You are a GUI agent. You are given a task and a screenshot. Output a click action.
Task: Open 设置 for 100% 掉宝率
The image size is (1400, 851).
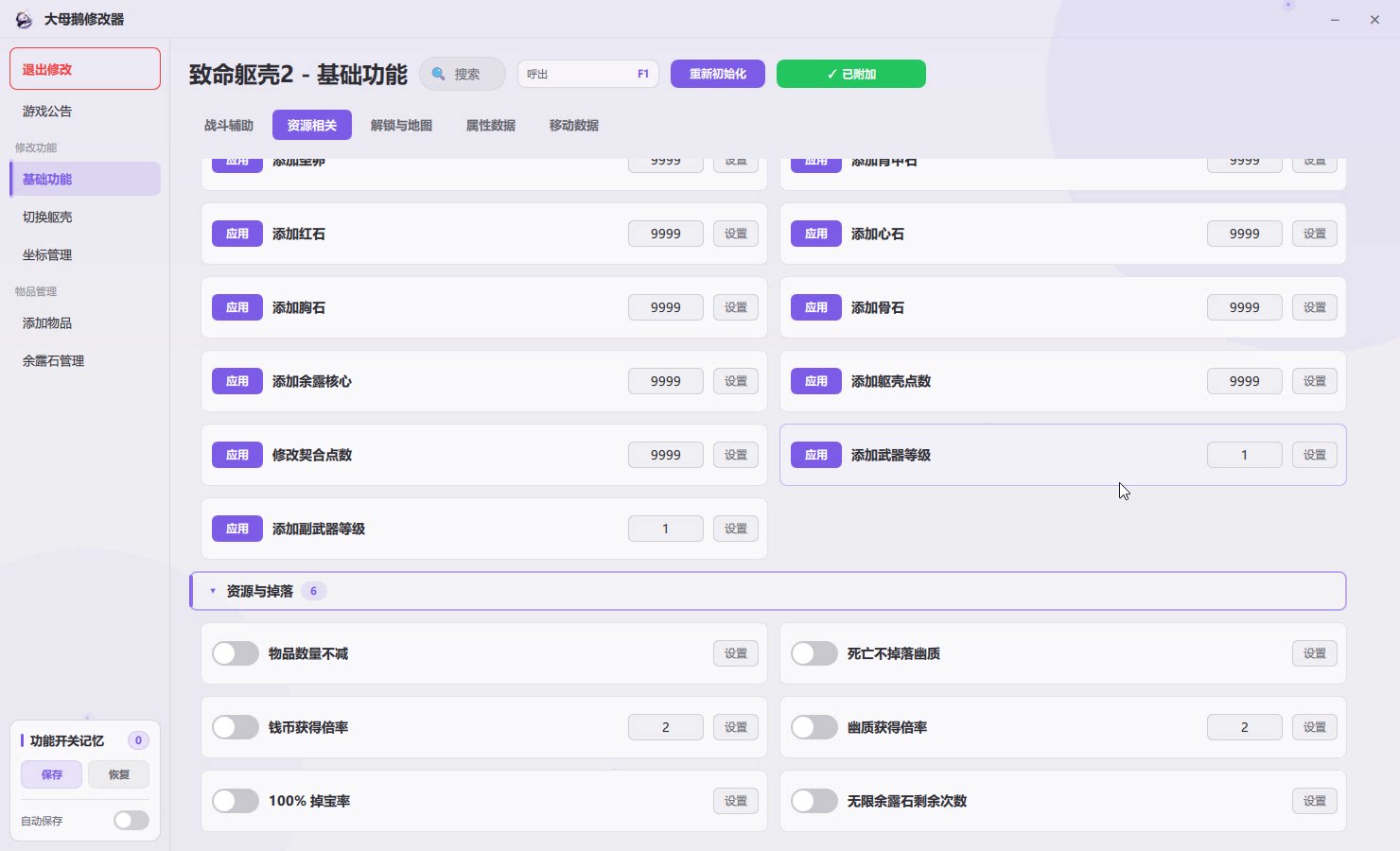[736, 801]
